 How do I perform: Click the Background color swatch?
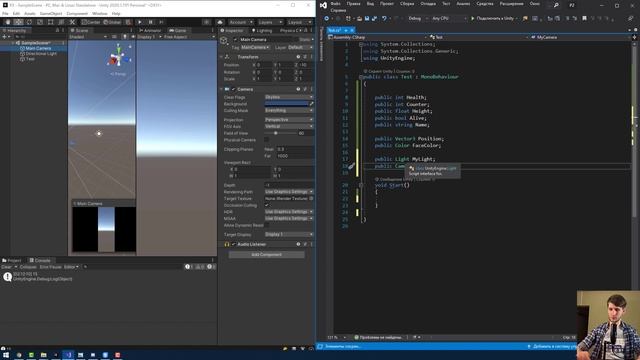(x=286, y=104)
